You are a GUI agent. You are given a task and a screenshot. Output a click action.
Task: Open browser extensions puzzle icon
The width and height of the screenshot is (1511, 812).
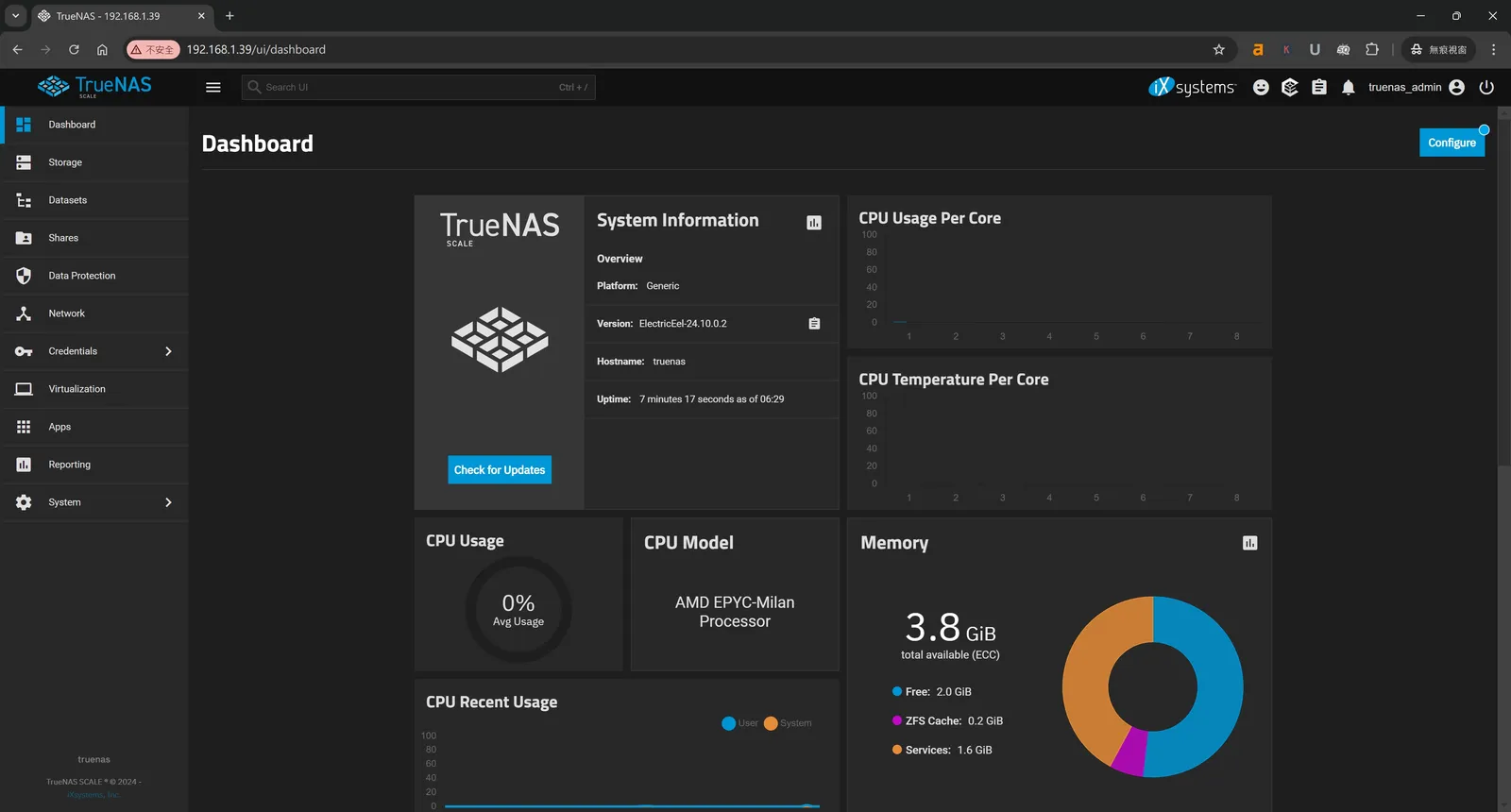(1372, 49)
